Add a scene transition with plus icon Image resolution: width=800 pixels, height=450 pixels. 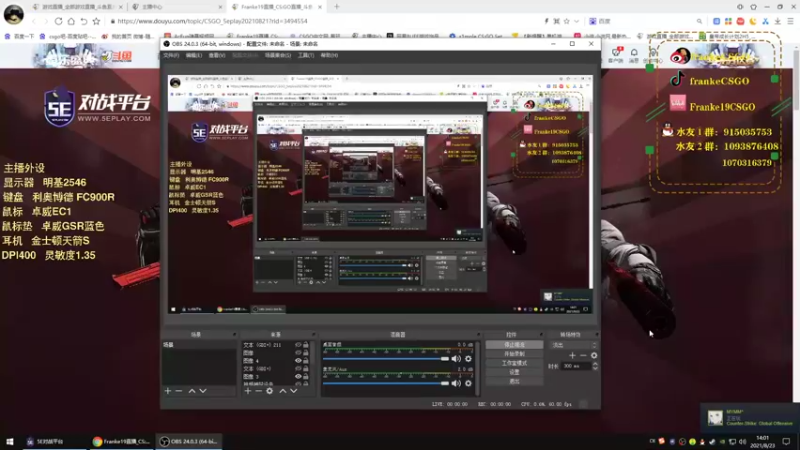tap(572, 355)
